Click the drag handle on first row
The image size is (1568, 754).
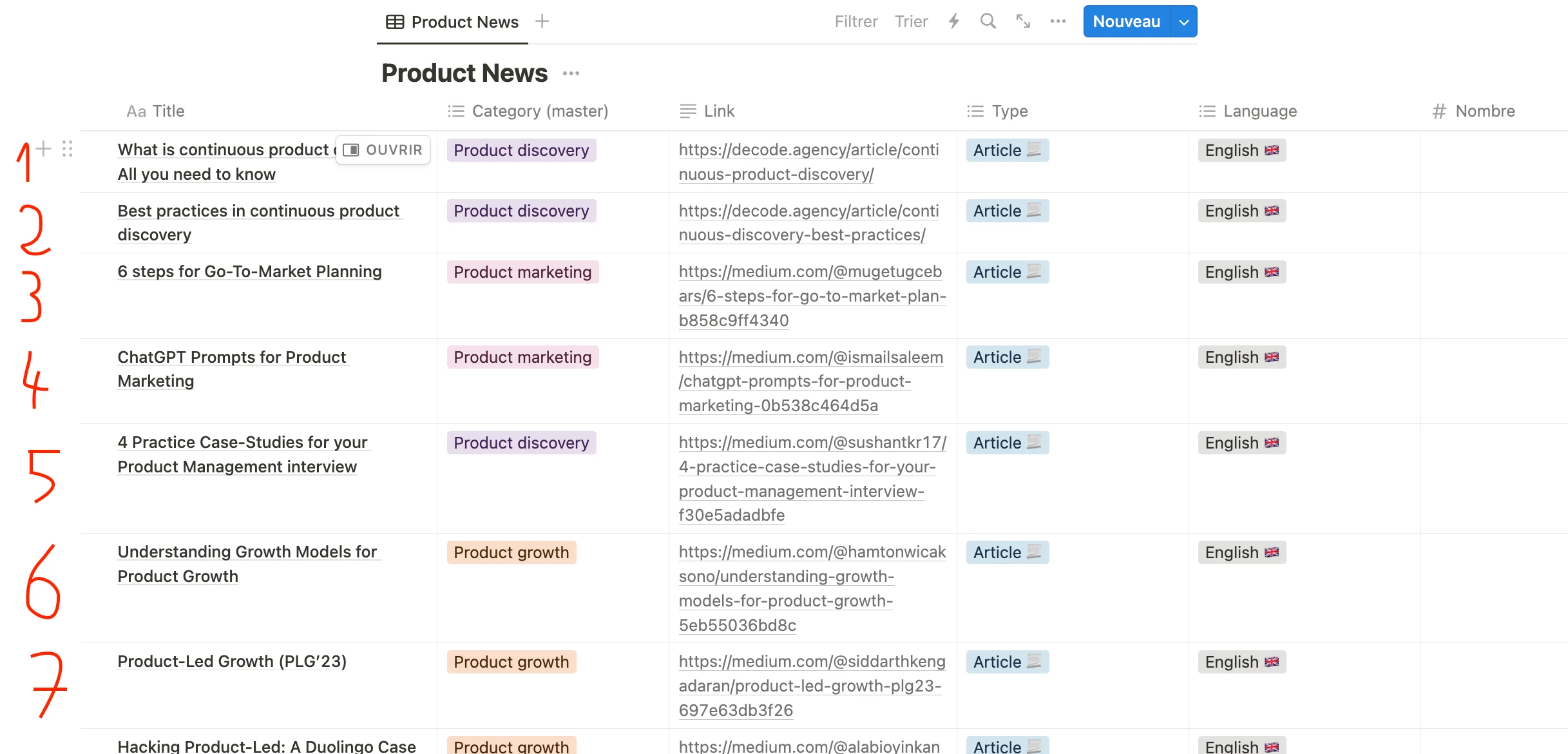(x=67, y=149)
